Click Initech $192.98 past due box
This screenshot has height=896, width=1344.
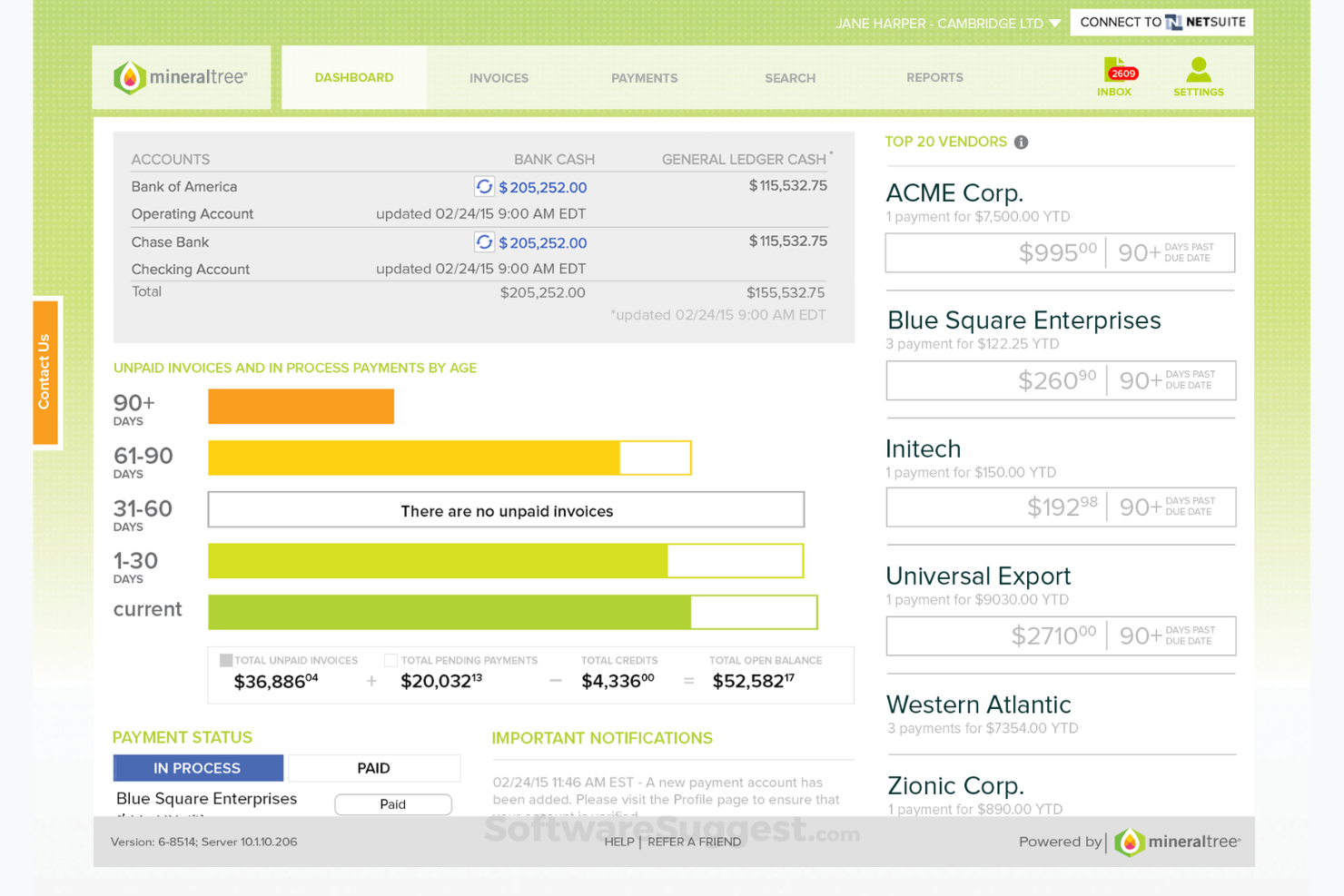[x=1061, y=507]
